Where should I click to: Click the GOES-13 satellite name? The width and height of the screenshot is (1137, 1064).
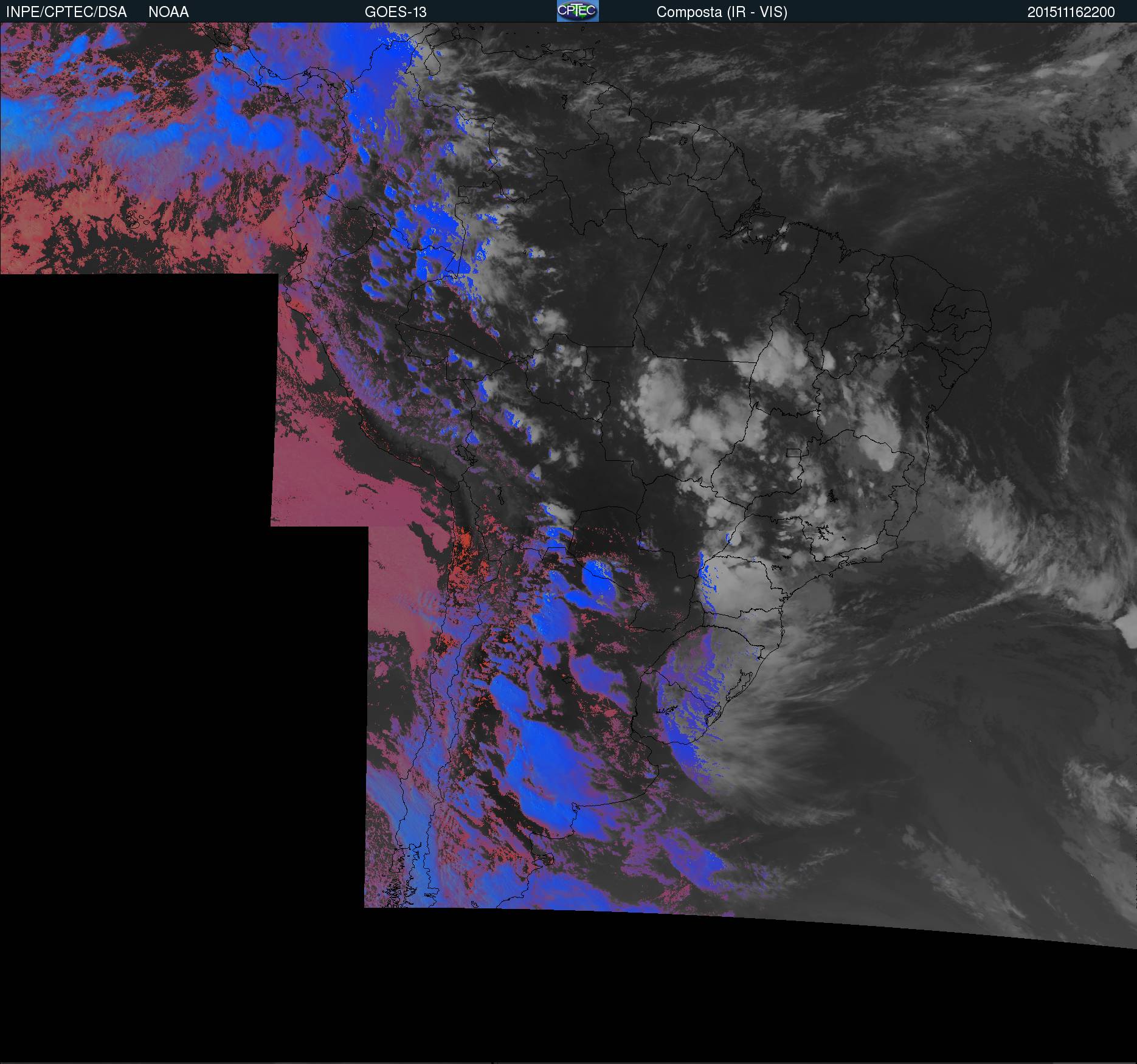(x=395, y=12)
